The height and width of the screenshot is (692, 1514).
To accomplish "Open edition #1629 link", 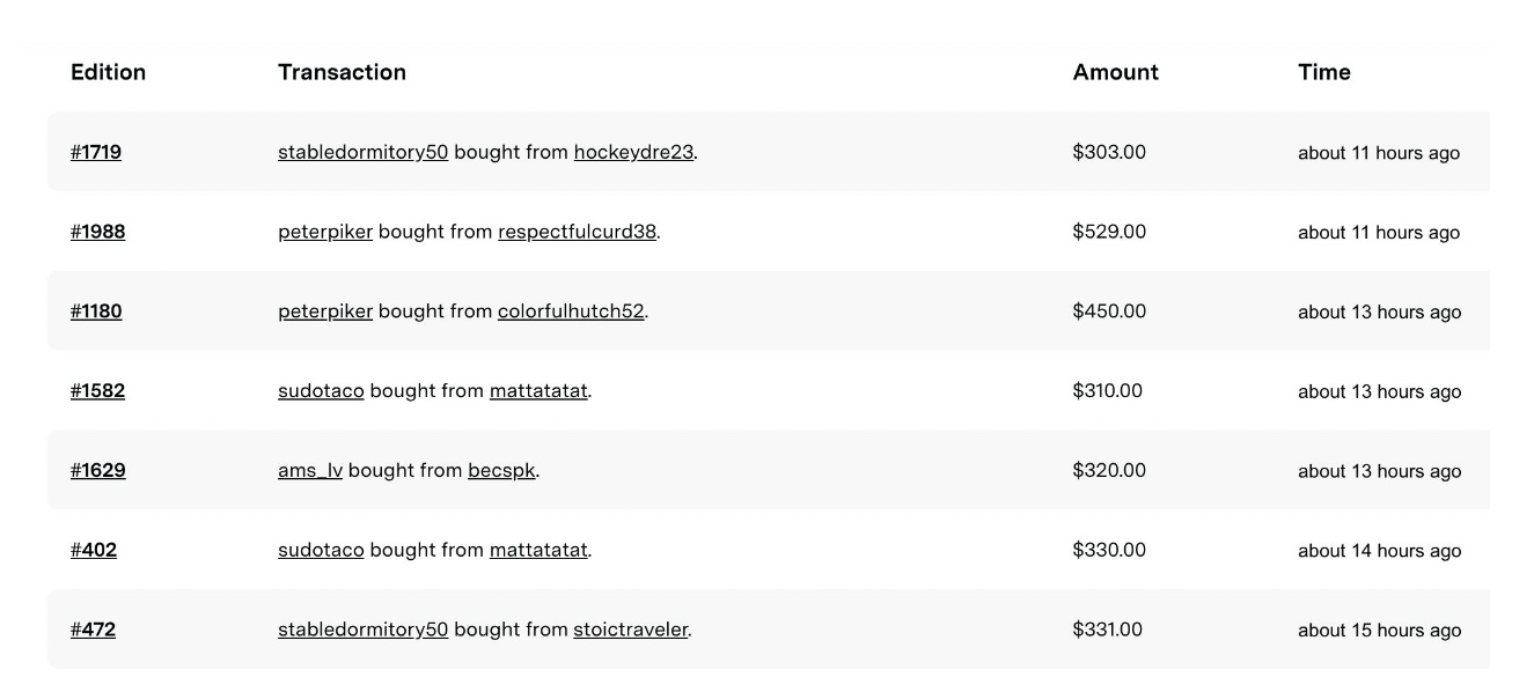I will [97, 471].
